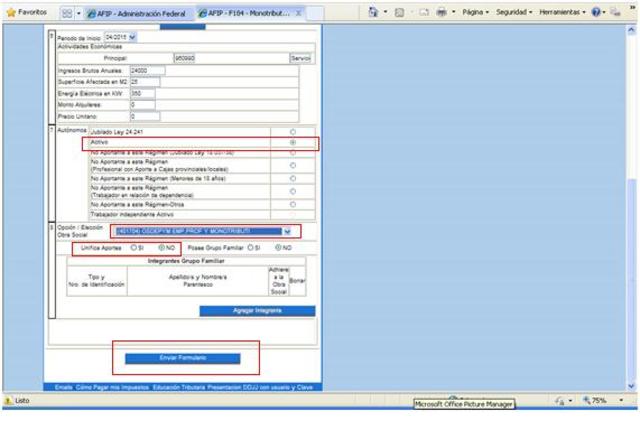
Task: Click the toolbar overflow chevron
Action: (x=633, y=7)
